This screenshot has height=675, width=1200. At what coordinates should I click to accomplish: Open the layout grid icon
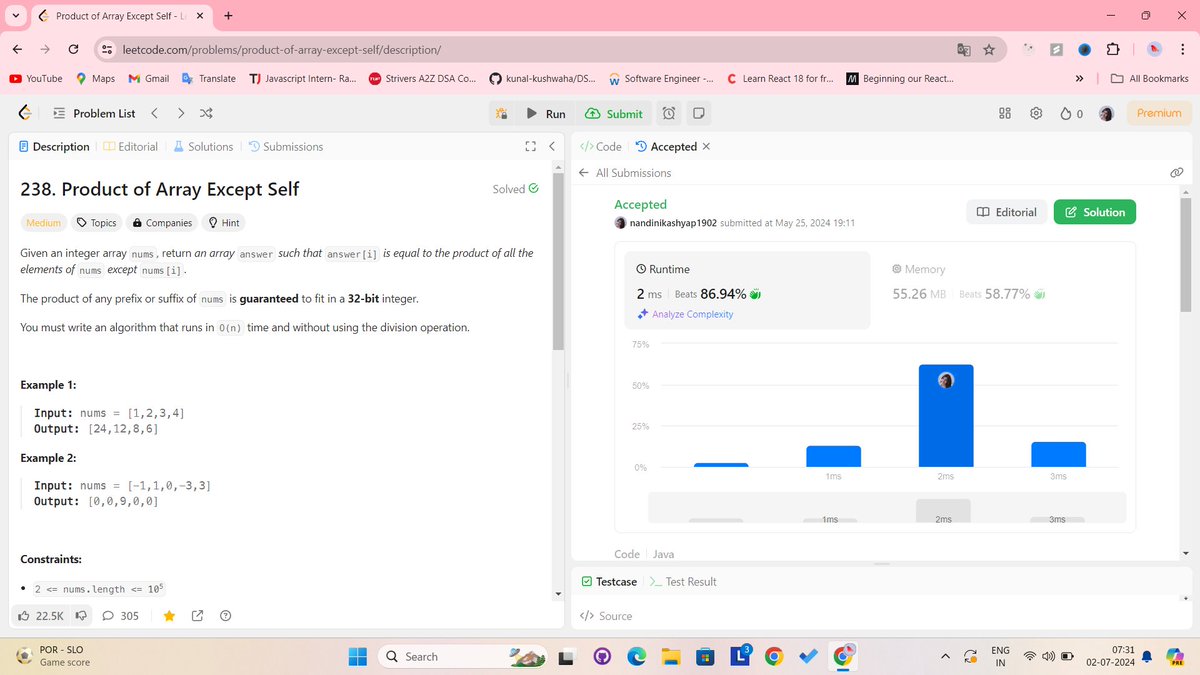(1006, 114)
